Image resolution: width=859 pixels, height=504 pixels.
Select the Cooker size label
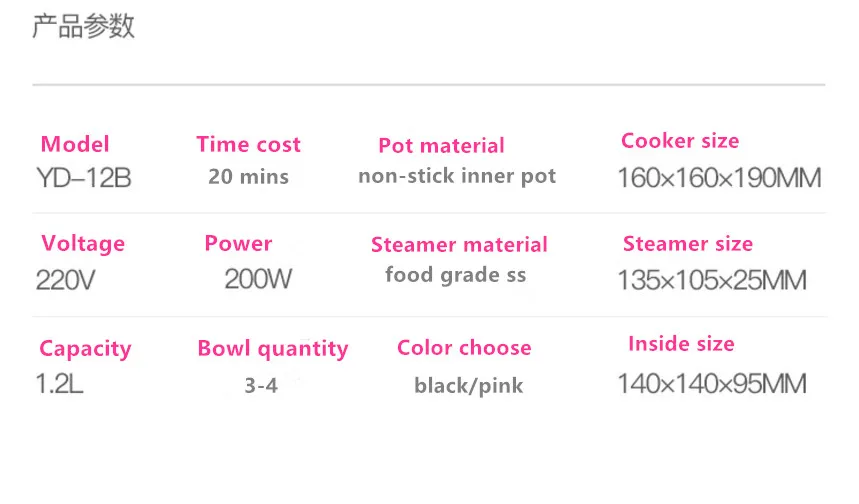[x=680, y=141]
